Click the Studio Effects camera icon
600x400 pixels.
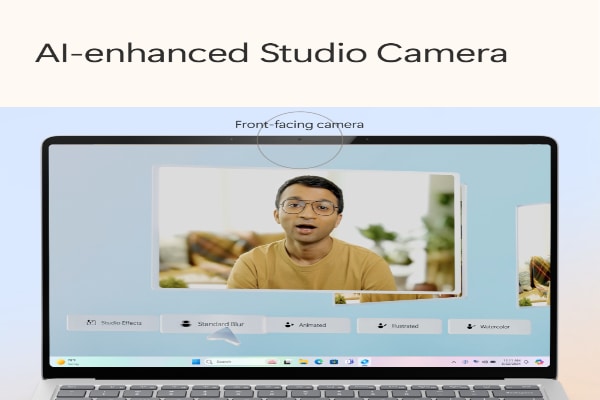point(91,323)
